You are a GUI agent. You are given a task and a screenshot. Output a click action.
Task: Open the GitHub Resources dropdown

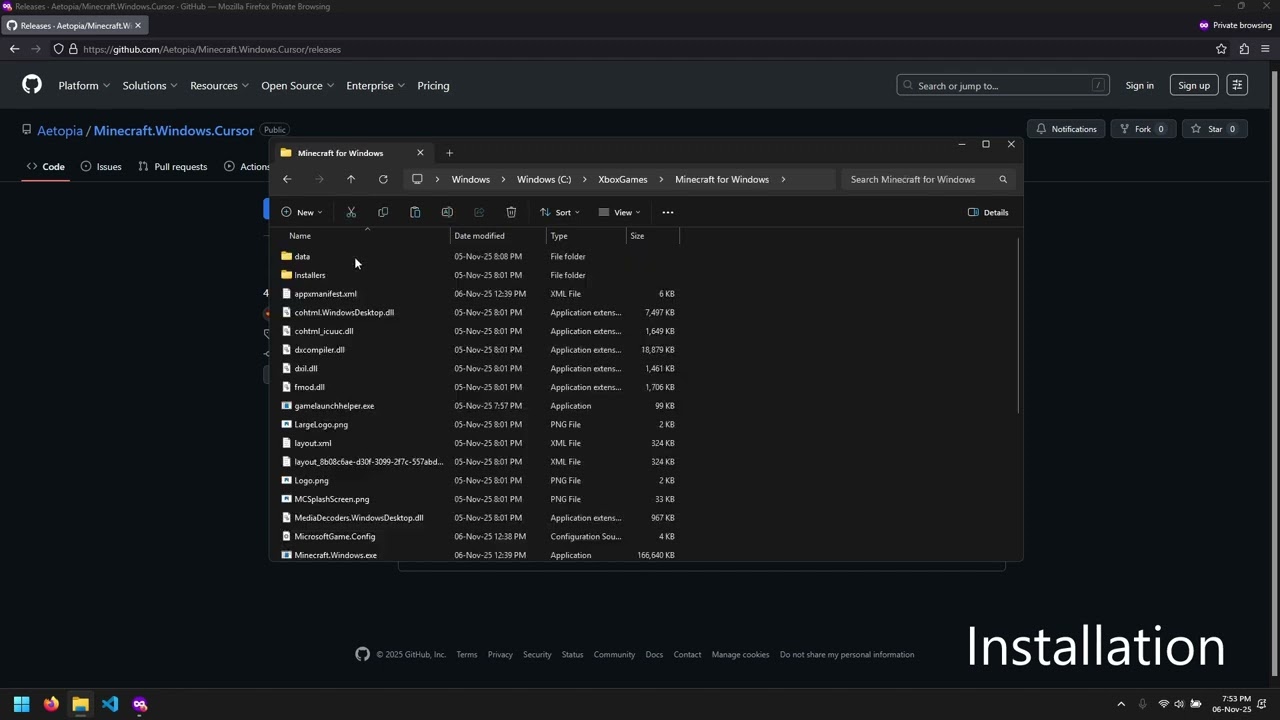click(x=220, y=85)
